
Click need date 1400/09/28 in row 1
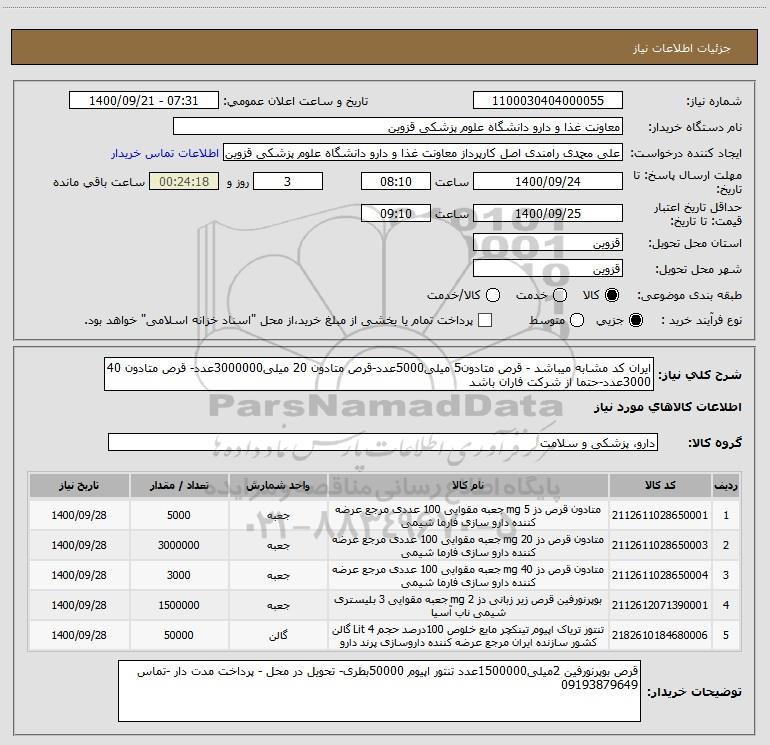coord(79,515)
